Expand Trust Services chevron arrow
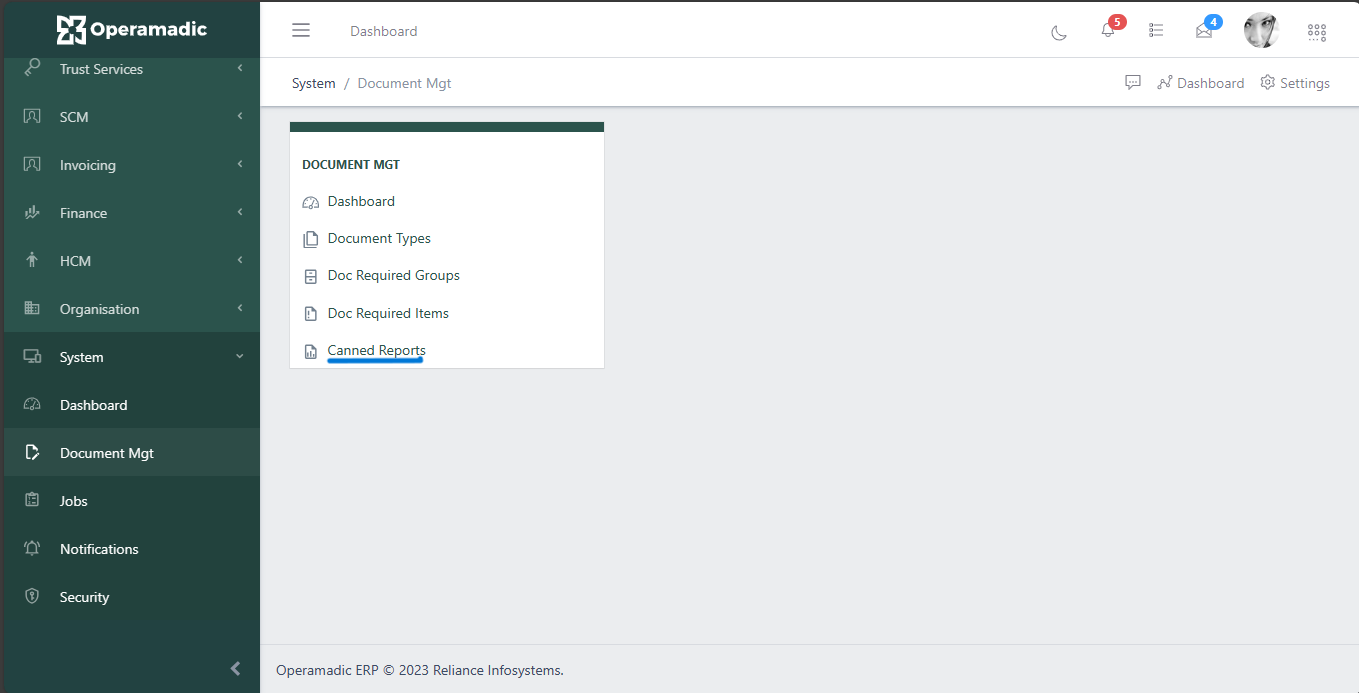 (x=240, y=68)
